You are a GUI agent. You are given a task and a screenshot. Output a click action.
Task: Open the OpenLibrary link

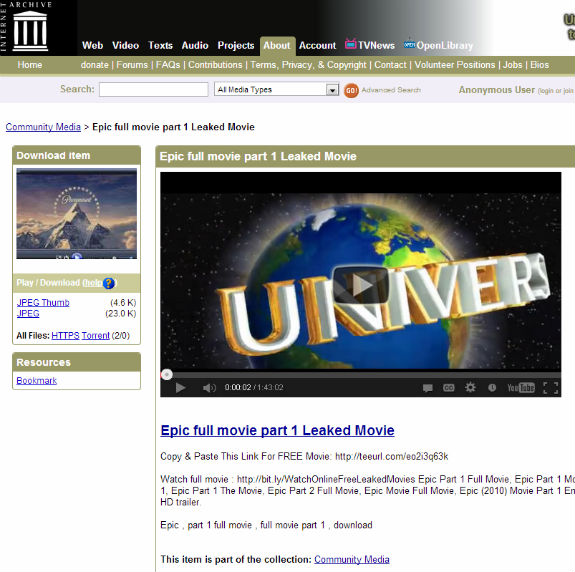pos(438,45)
